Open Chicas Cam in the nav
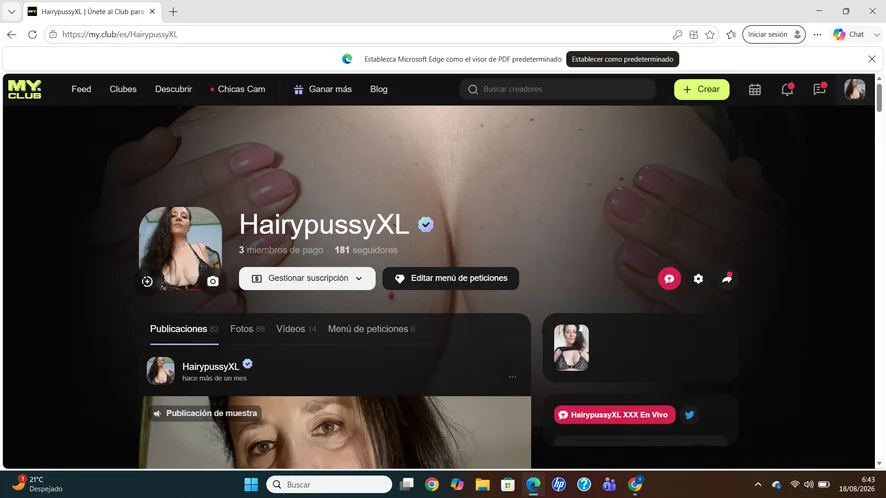This screenshot has height=498, width=886. coord(237,89)
